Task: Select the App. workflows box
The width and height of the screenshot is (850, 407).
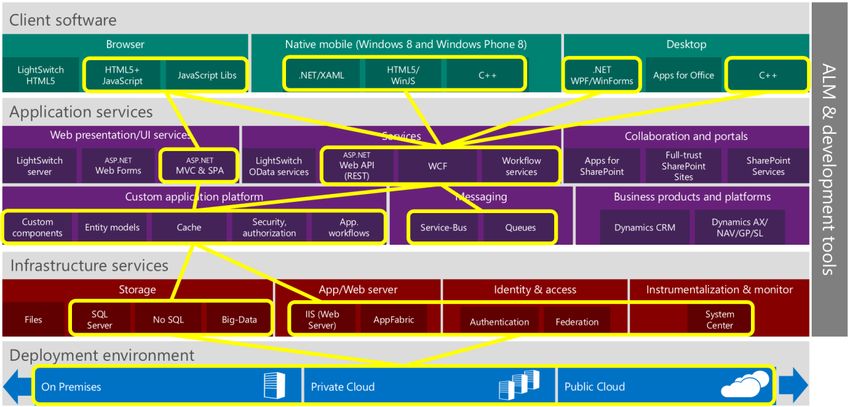Action: 347,228
